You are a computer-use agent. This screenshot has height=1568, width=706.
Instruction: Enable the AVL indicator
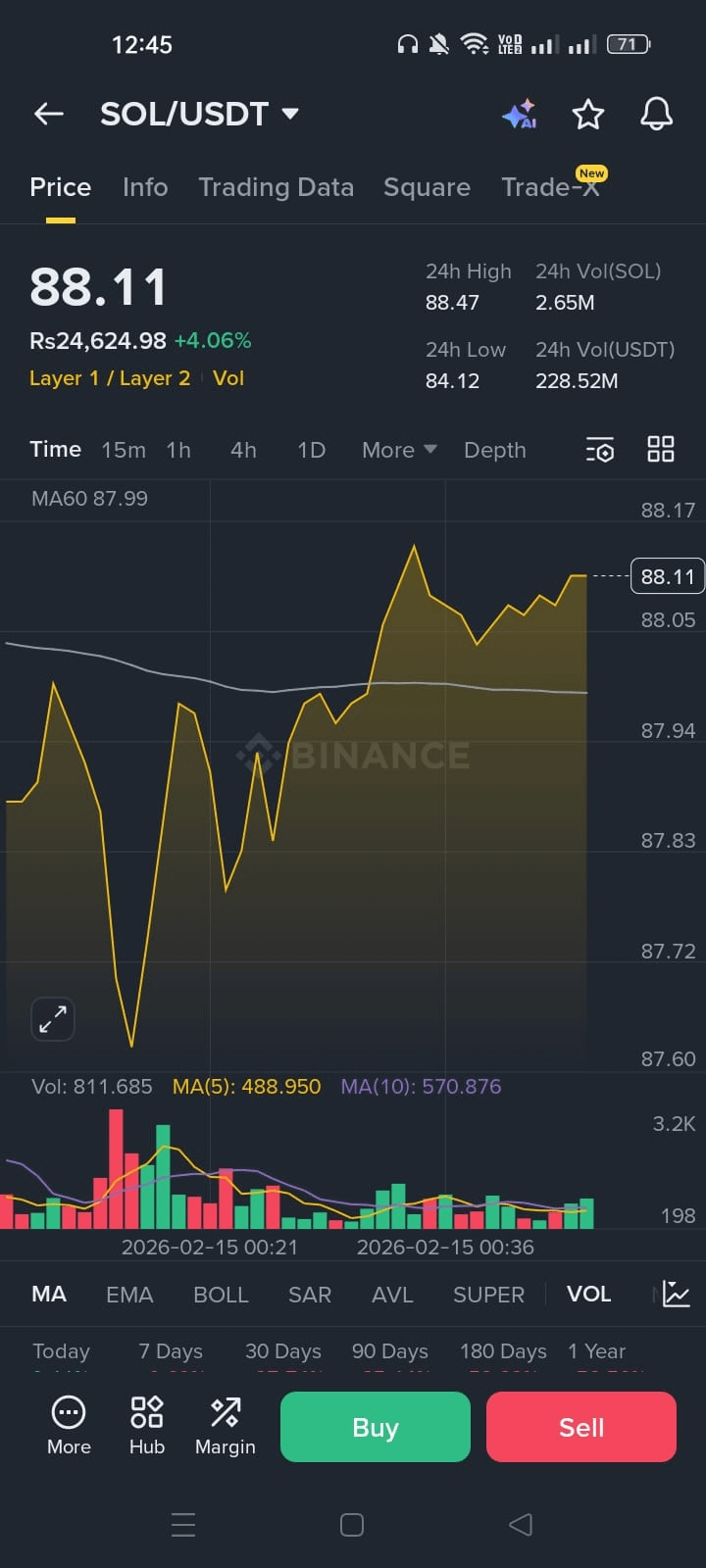coord(392,1295)
